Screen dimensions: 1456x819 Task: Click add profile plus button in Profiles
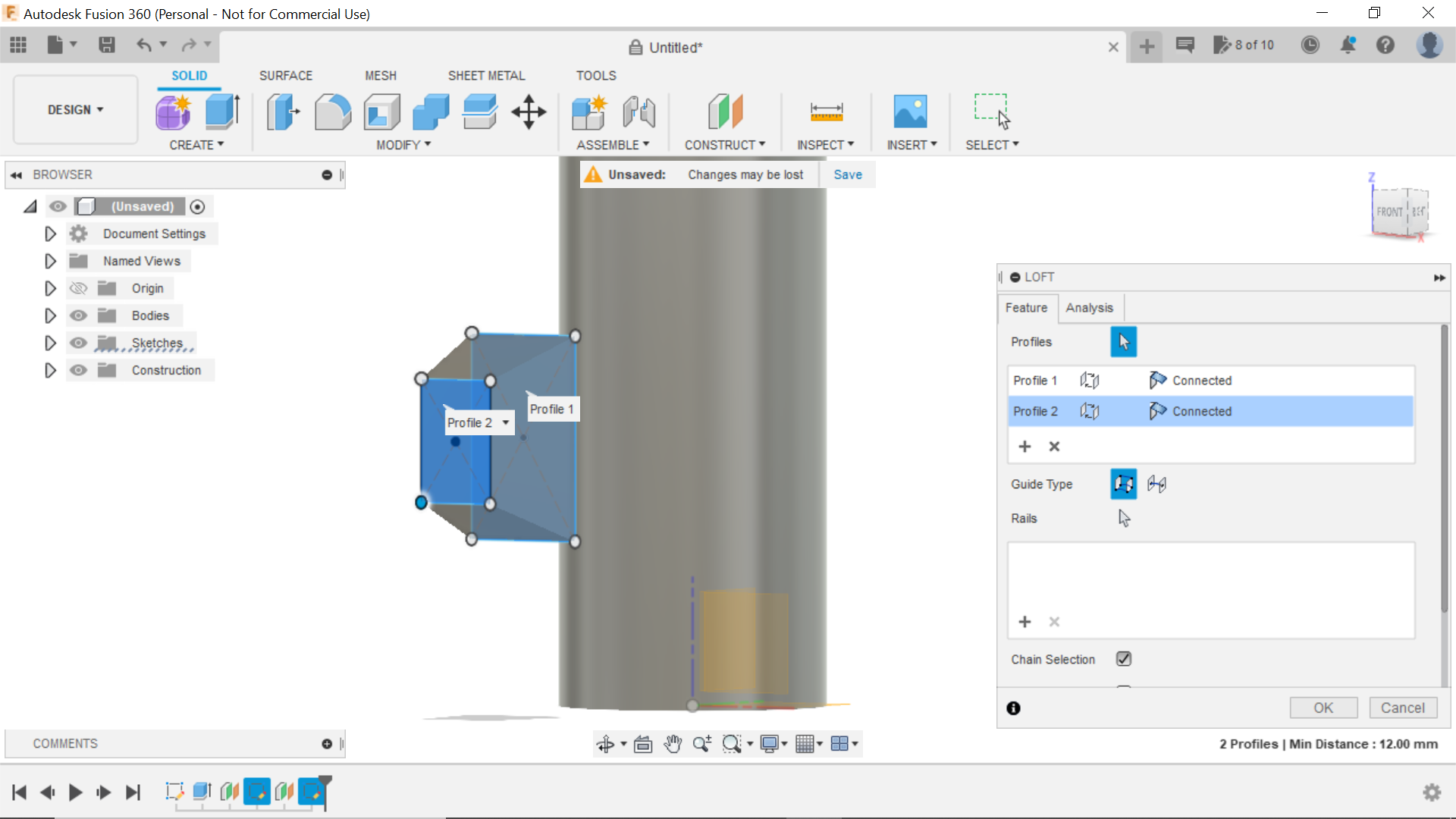[x=1024, y=445]
